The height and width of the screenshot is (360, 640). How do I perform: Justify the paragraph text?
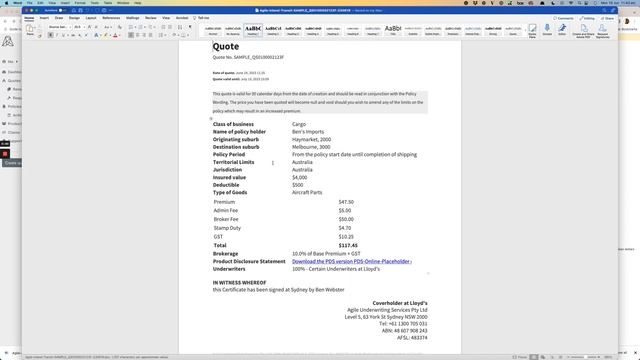click(151, 35)
